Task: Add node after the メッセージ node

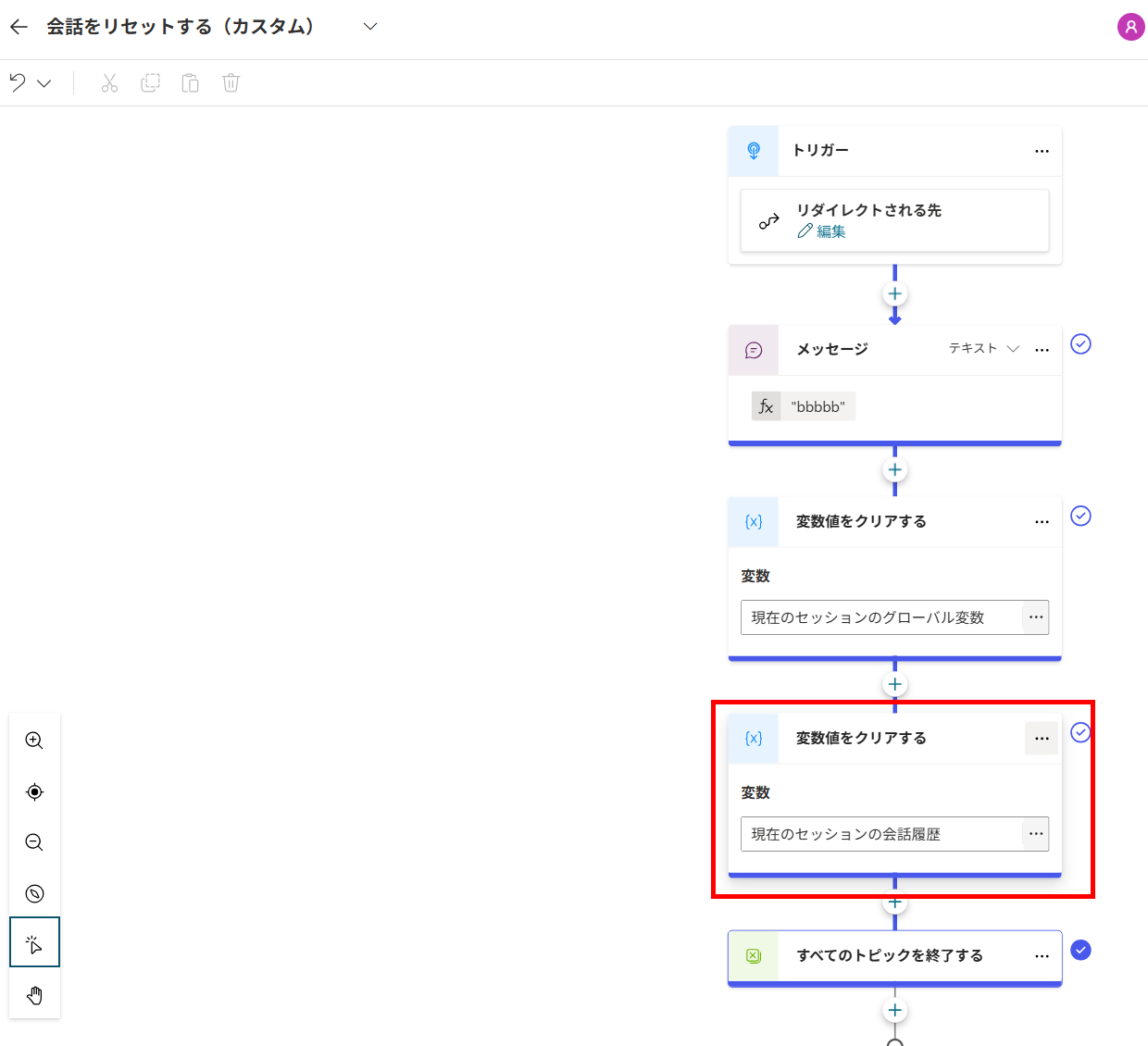Action: (894, 470)
